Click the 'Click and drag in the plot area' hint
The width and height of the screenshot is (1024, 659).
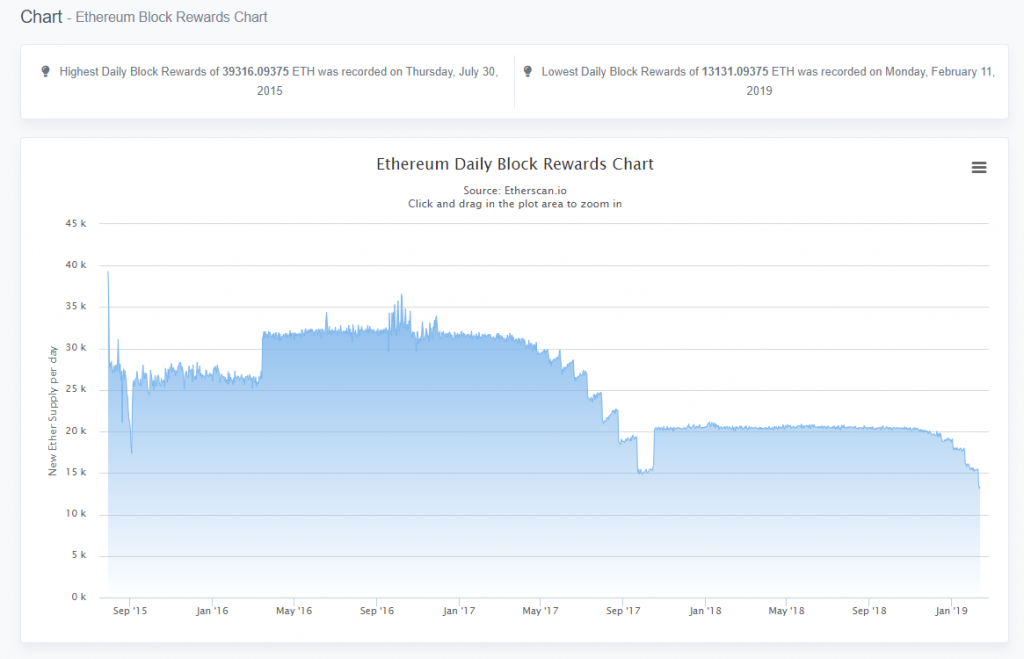point(514,204)
